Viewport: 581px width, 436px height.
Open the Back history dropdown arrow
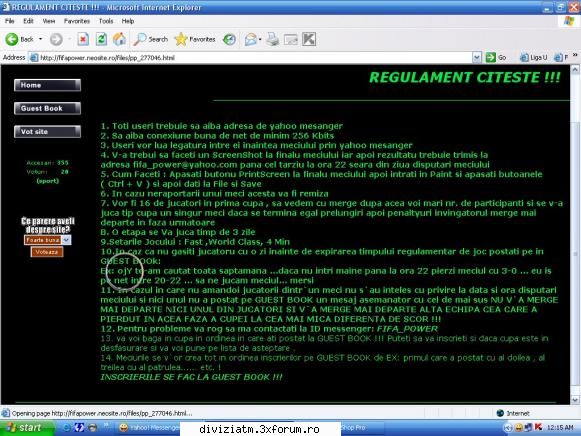point(40,39)
